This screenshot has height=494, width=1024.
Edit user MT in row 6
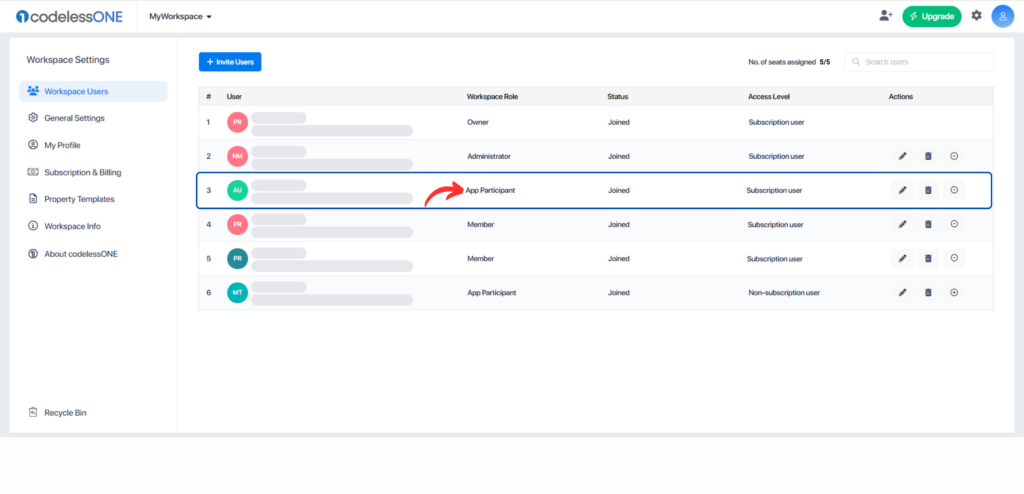(x=903, y=292)
